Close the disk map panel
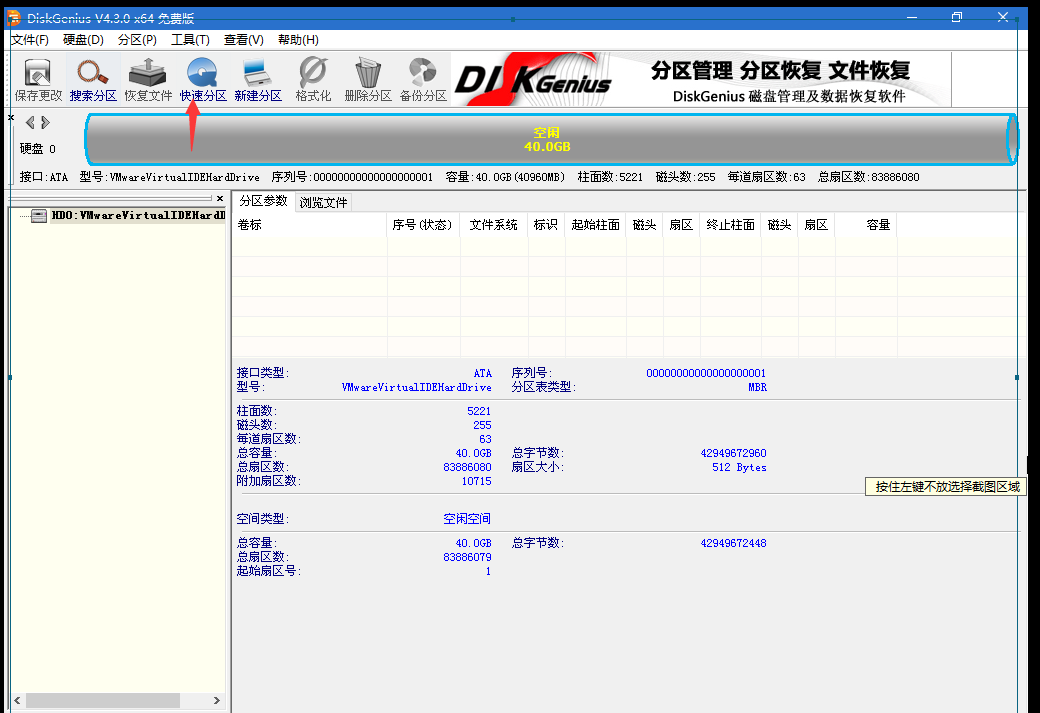Viewport: 1040px width, 713px height. [x=11, y=117]
